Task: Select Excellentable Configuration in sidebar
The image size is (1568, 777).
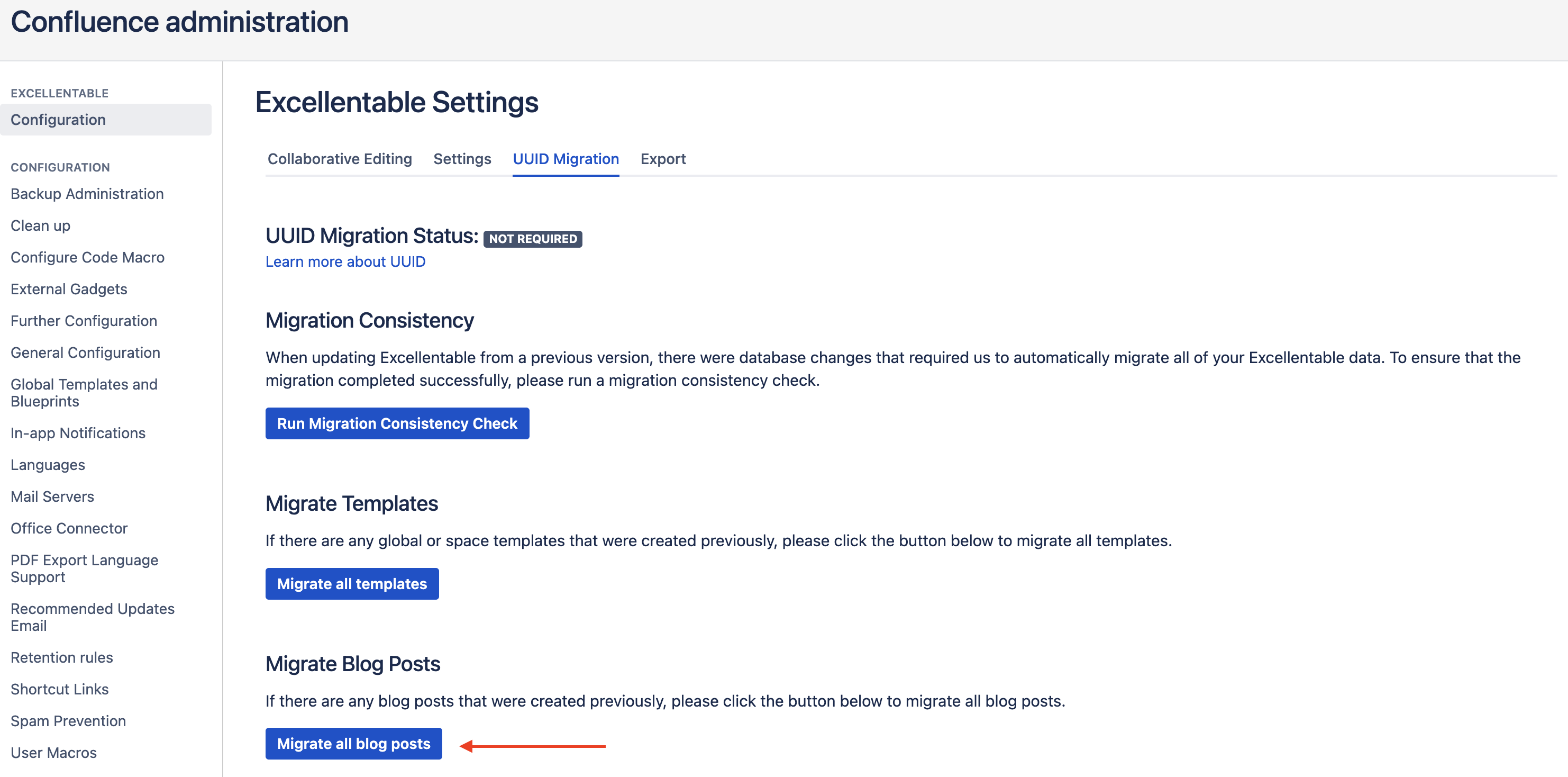Action: click(x=106, y=119)
